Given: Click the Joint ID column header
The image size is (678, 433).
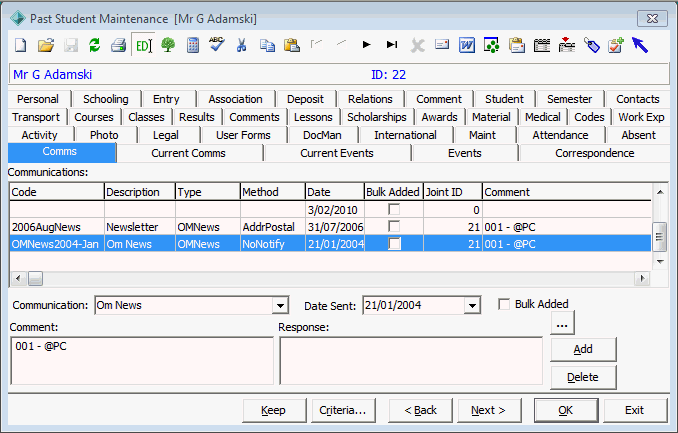Looking at the screenshot, I should point(453,192).
